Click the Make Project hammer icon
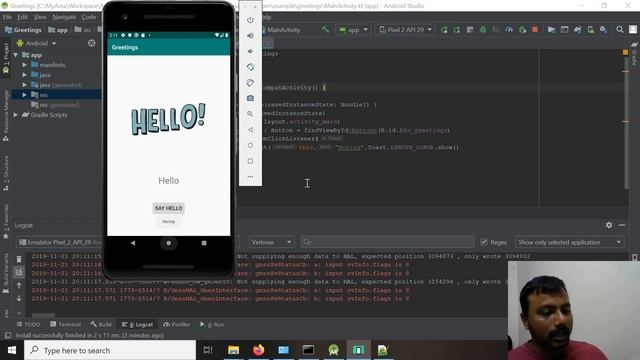Viewport: 640px width, 360px height. (325, 29)
